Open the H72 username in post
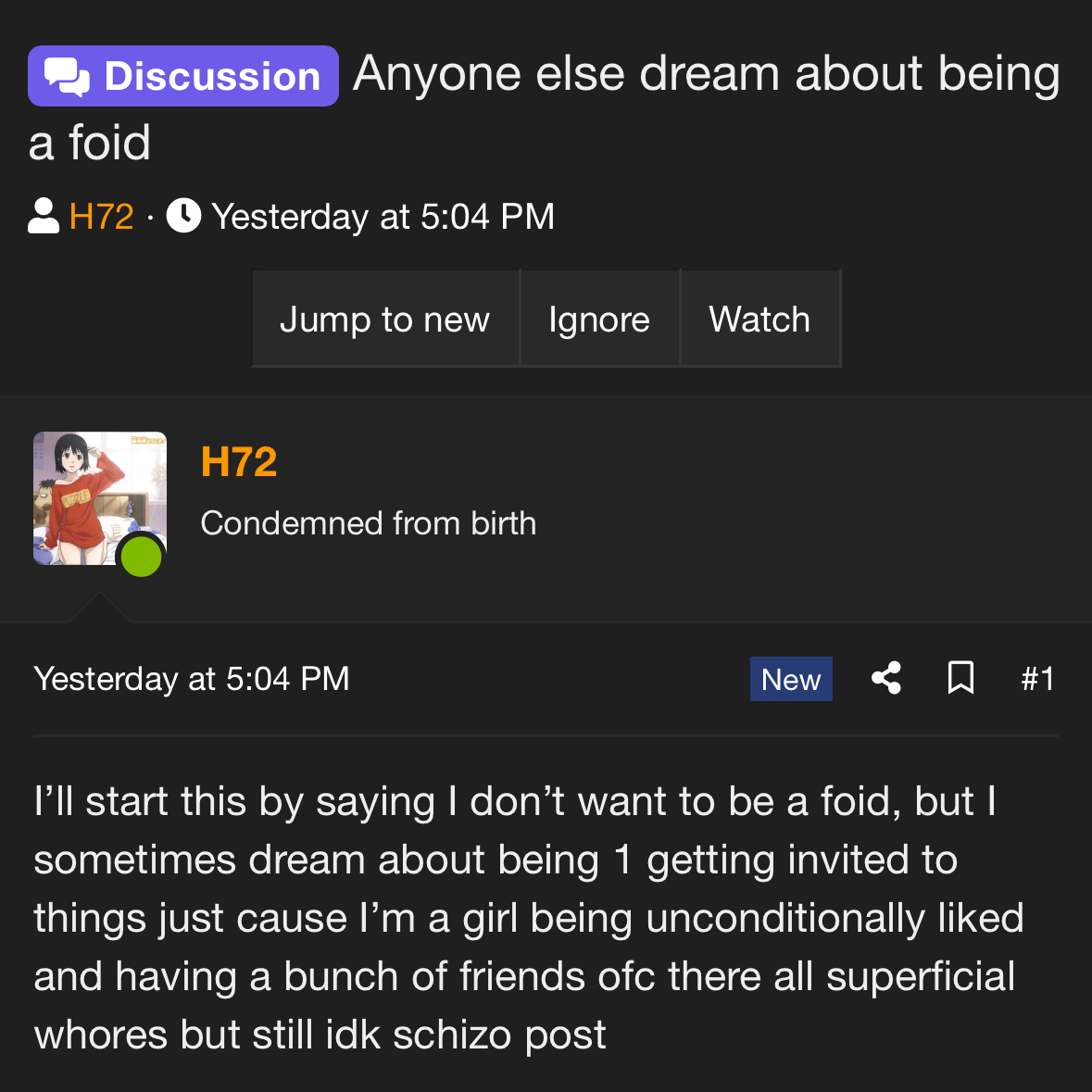The width and height of the screenshot is (1092, 1092). [x=239, y=461]
